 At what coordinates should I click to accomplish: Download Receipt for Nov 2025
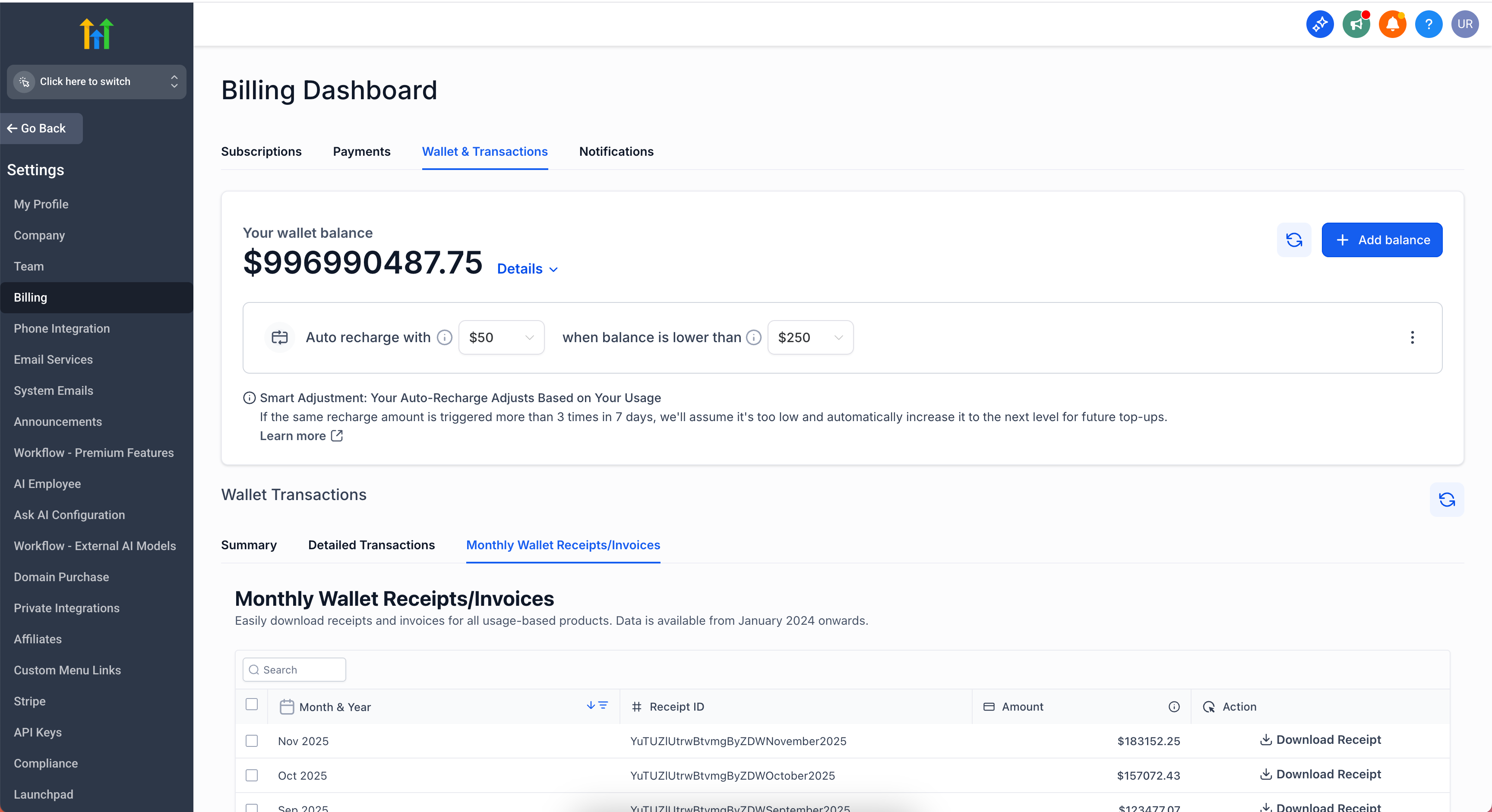(1320, 740)
